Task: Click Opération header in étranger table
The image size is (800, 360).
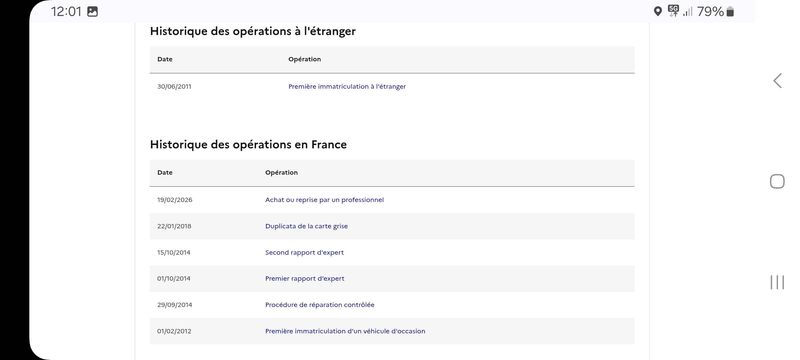Action: tap(305, 59)
